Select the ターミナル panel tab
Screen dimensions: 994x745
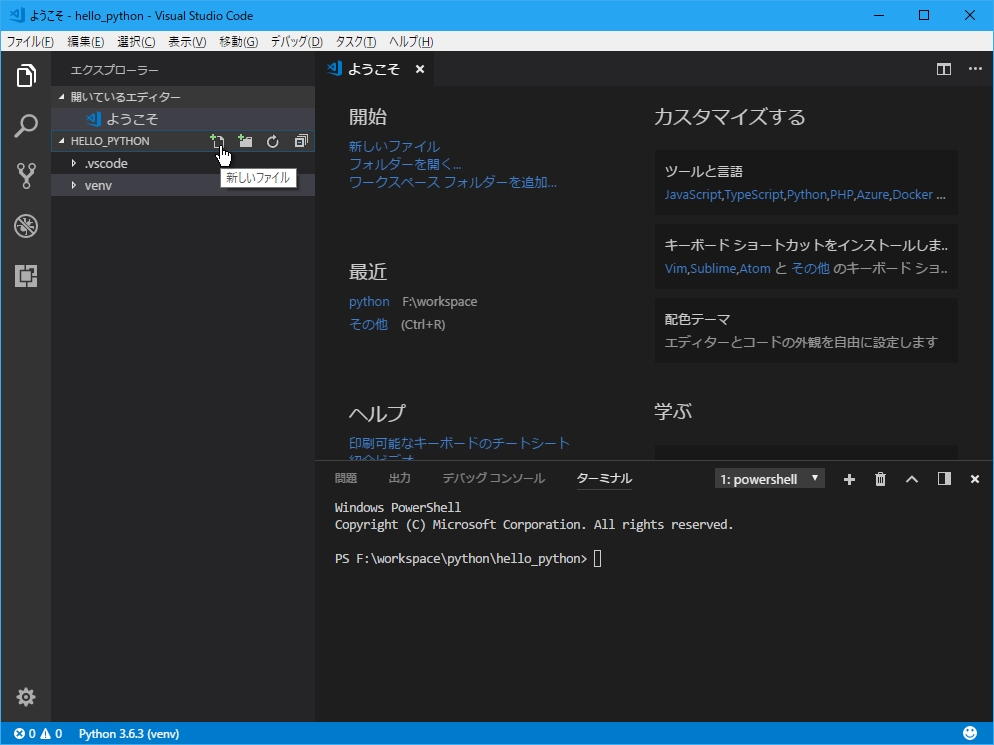(604, 478)
